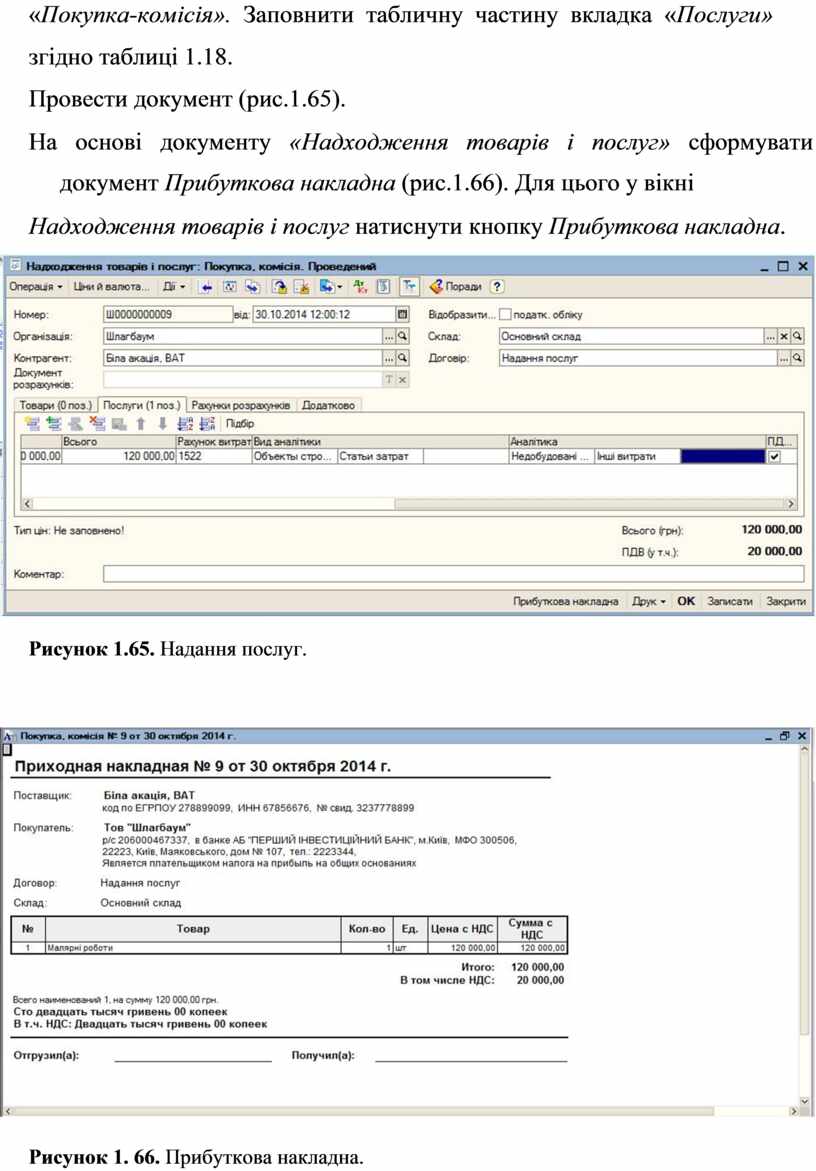The image size is (816, 1171).
Task: Open Контрагент record with magnifier icon
Action: tap(402, 358)
